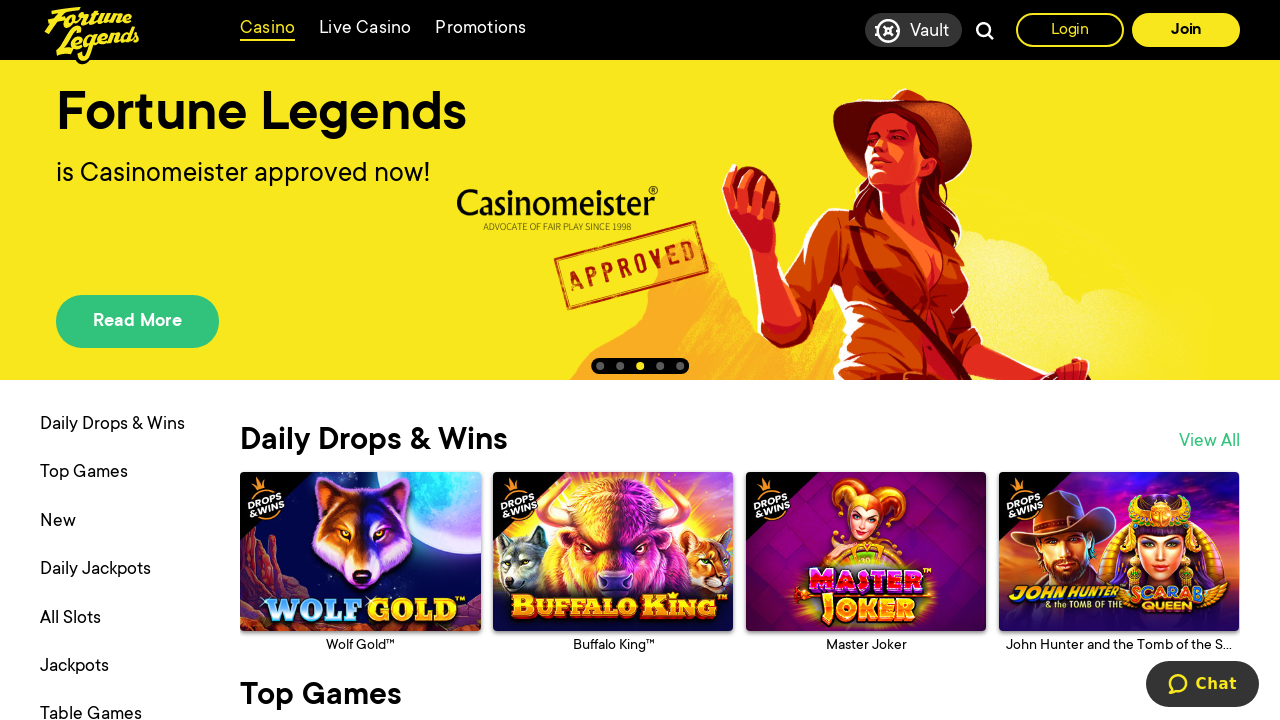
Task: Click the Fortune Legends logo
Action: pos(92,34)
